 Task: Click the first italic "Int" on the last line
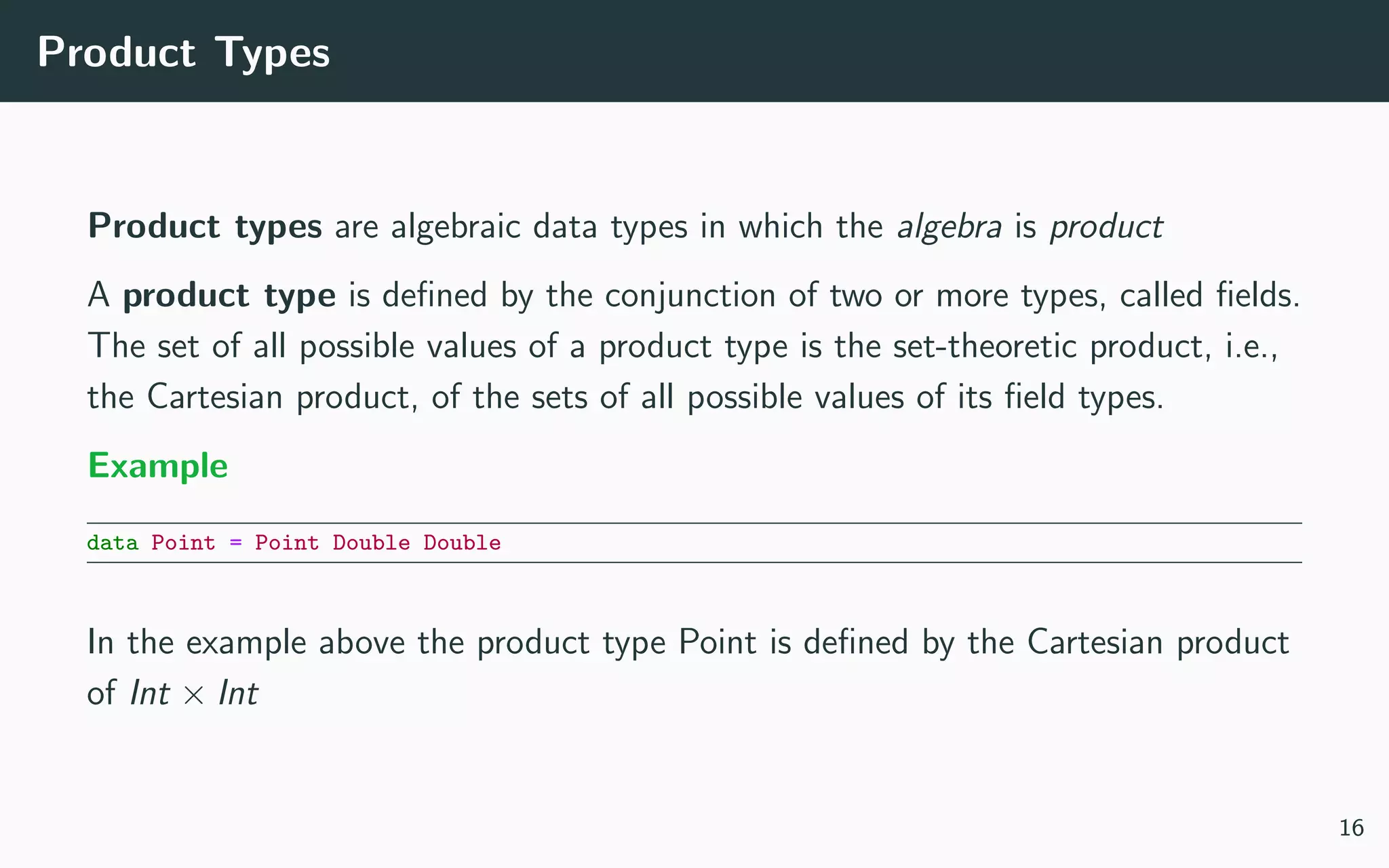point(149,694)
